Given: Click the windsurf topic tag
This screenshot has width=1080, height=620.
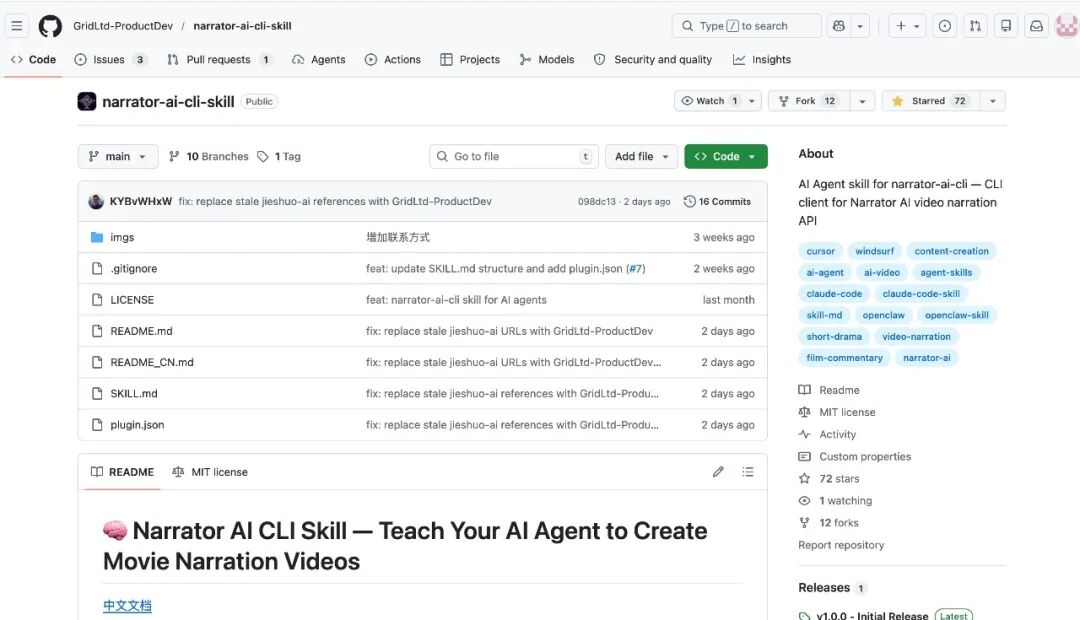Looking at the screenshot, I should click(875, 251).
